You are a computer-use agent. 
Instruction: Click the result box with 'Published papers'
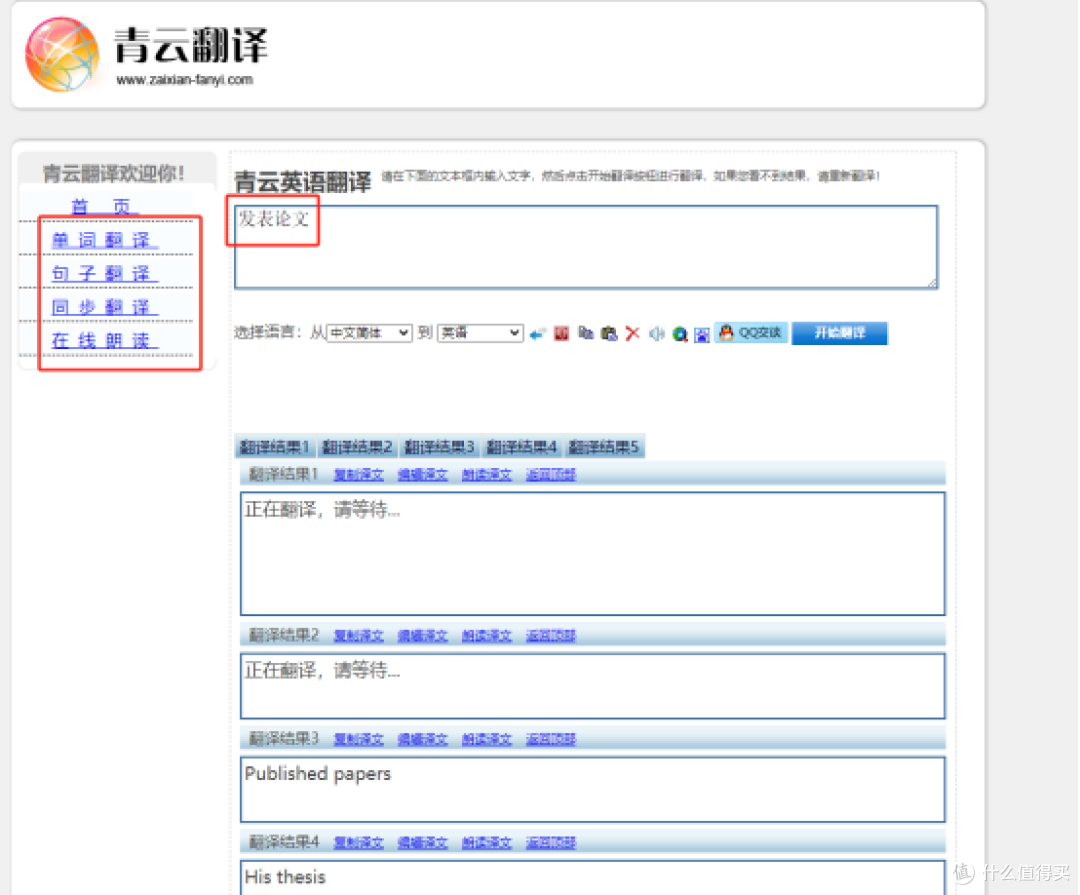click(x=592, y=790)
